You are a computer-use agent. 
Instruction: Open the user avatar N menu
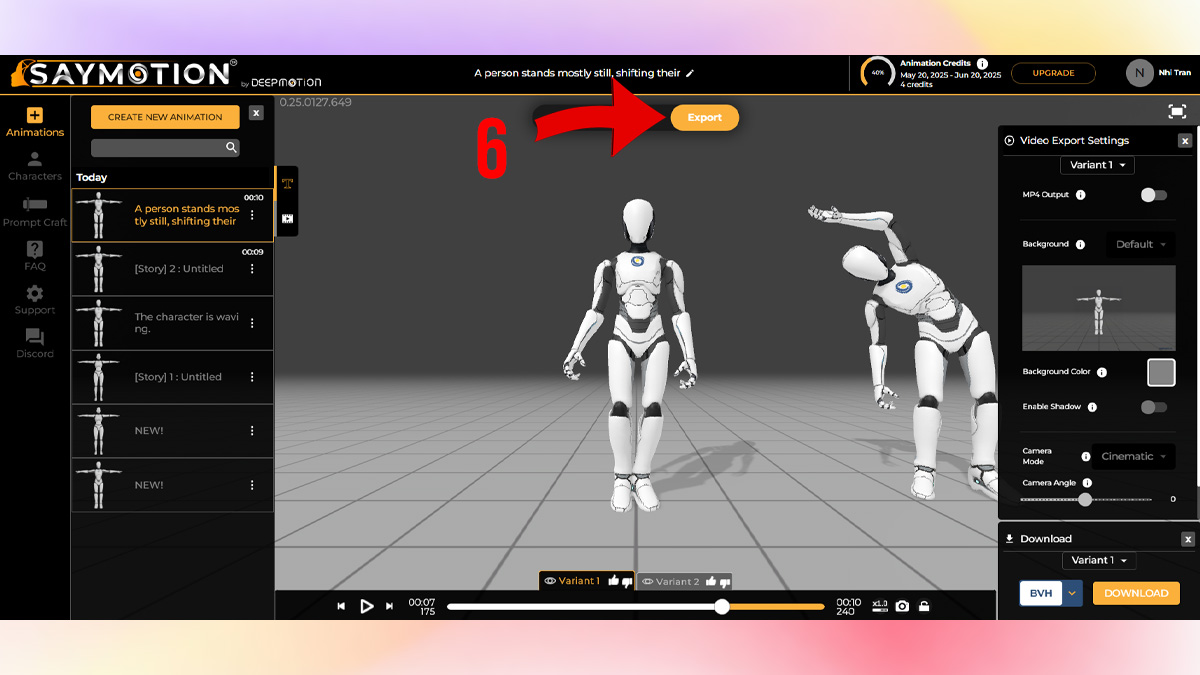click(x=1139, y=73)
